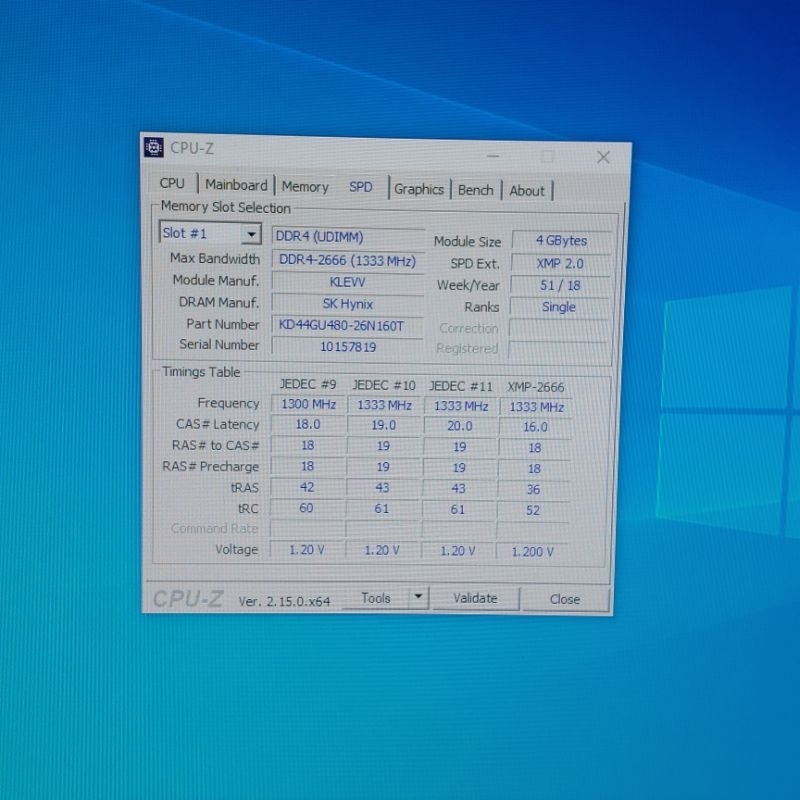Click the Tools button
The height and width of the screenshot is (800, 800).
click(376, 598)
